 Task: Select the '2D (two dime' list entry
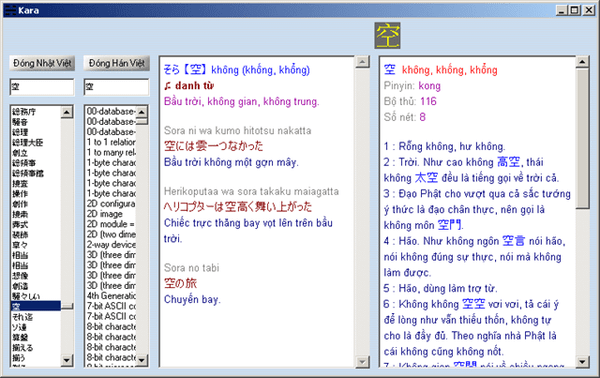[x=111, y=235]
